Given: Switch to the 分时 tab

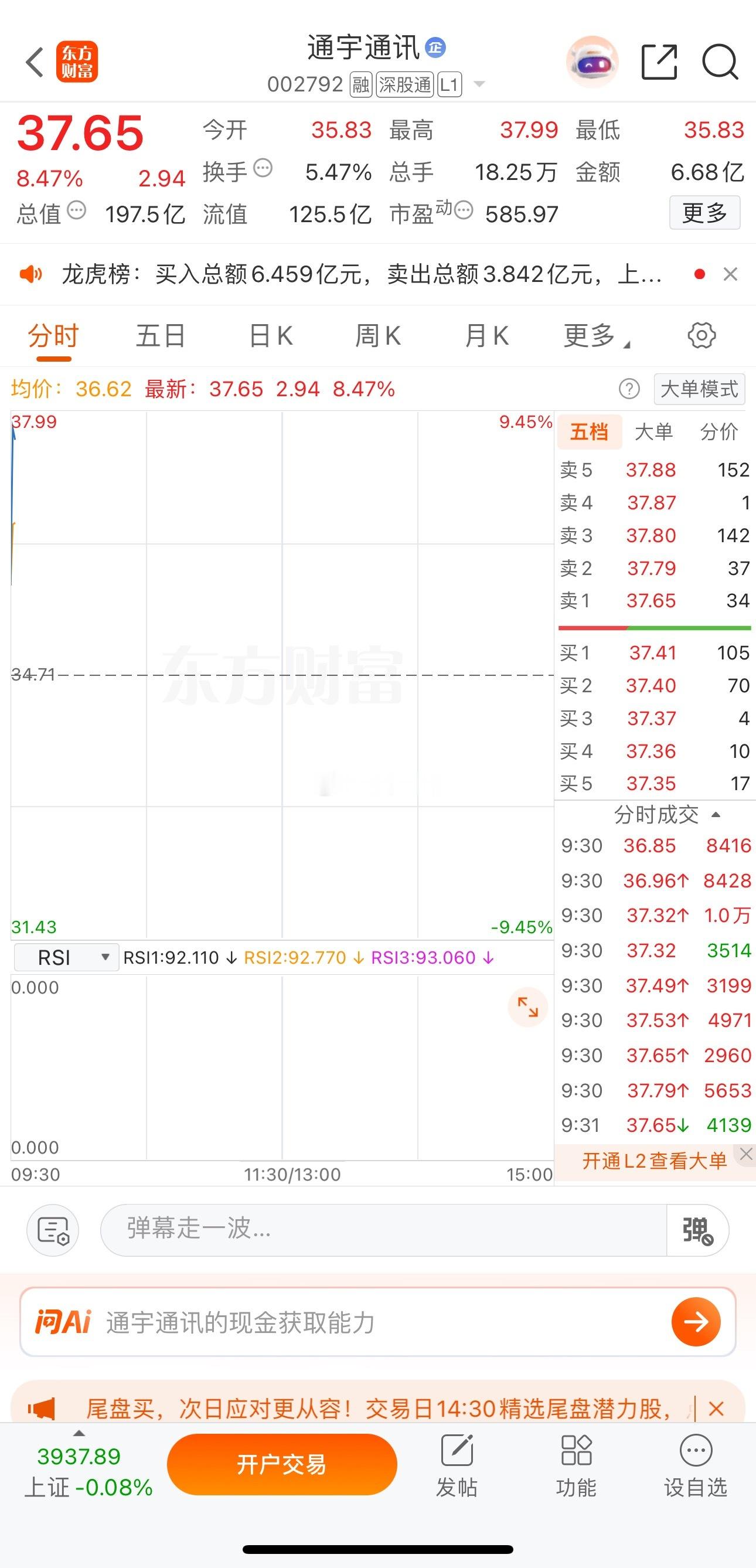Looking at the screenshot, I should (53, 336).
